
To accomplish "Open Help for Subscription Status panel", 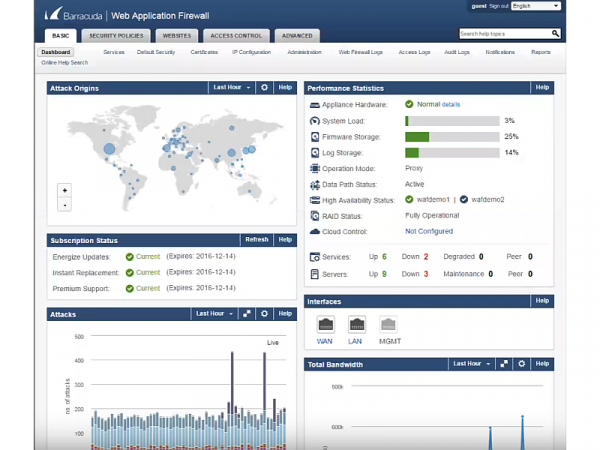I will [285, 240].
